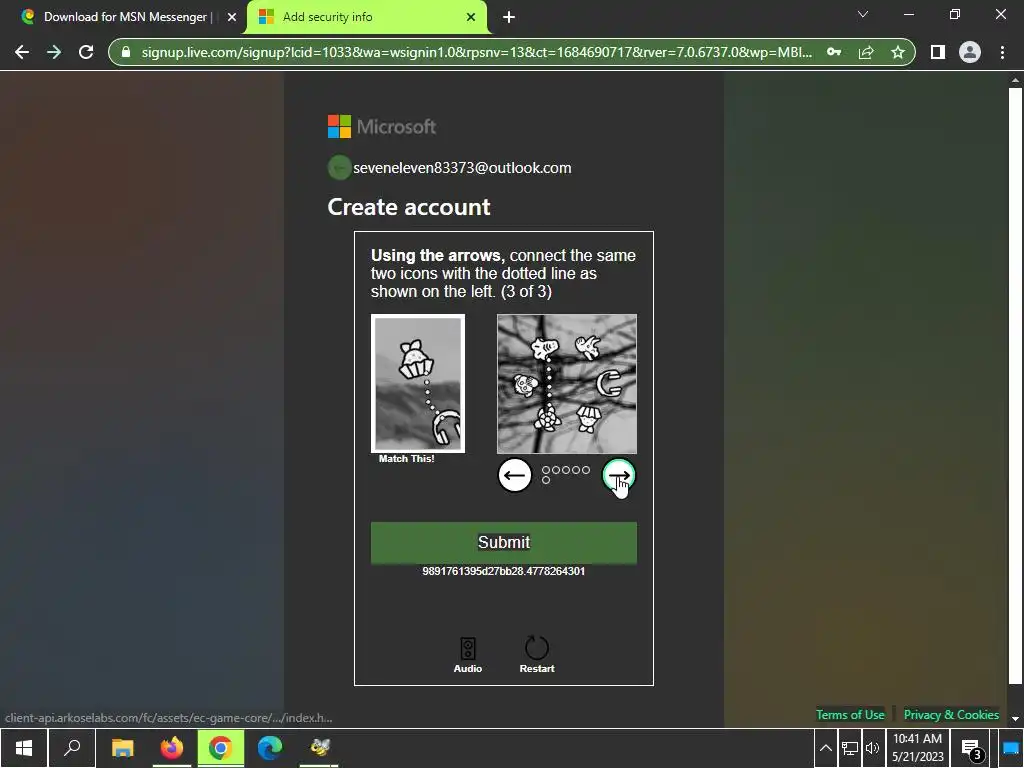Click the Create account heading

click(x=409, y=207)
